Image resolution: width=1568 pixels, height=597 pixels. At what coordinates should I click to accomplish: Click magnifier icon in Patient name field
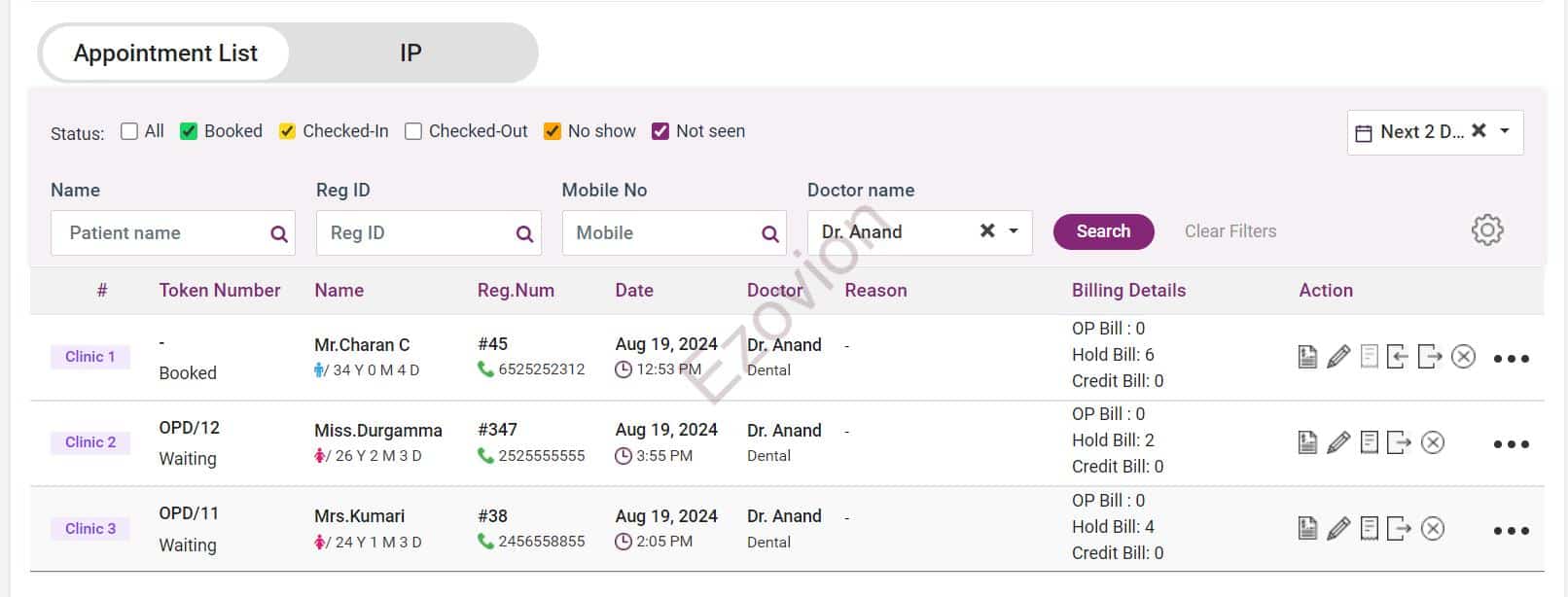[x=279, y=233]
